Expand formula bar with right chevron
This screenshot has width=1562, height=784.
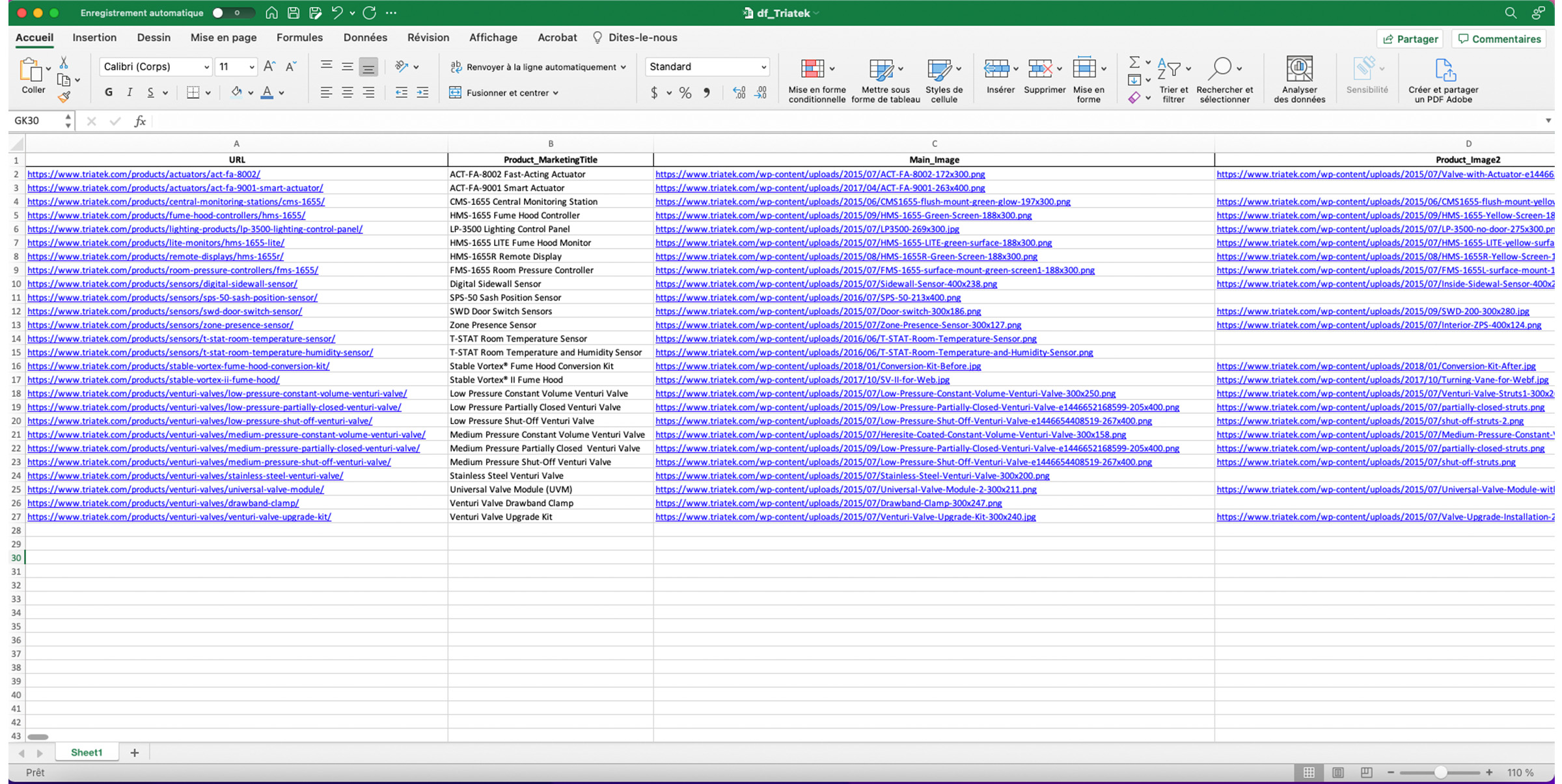click(x=1548, y=120)
